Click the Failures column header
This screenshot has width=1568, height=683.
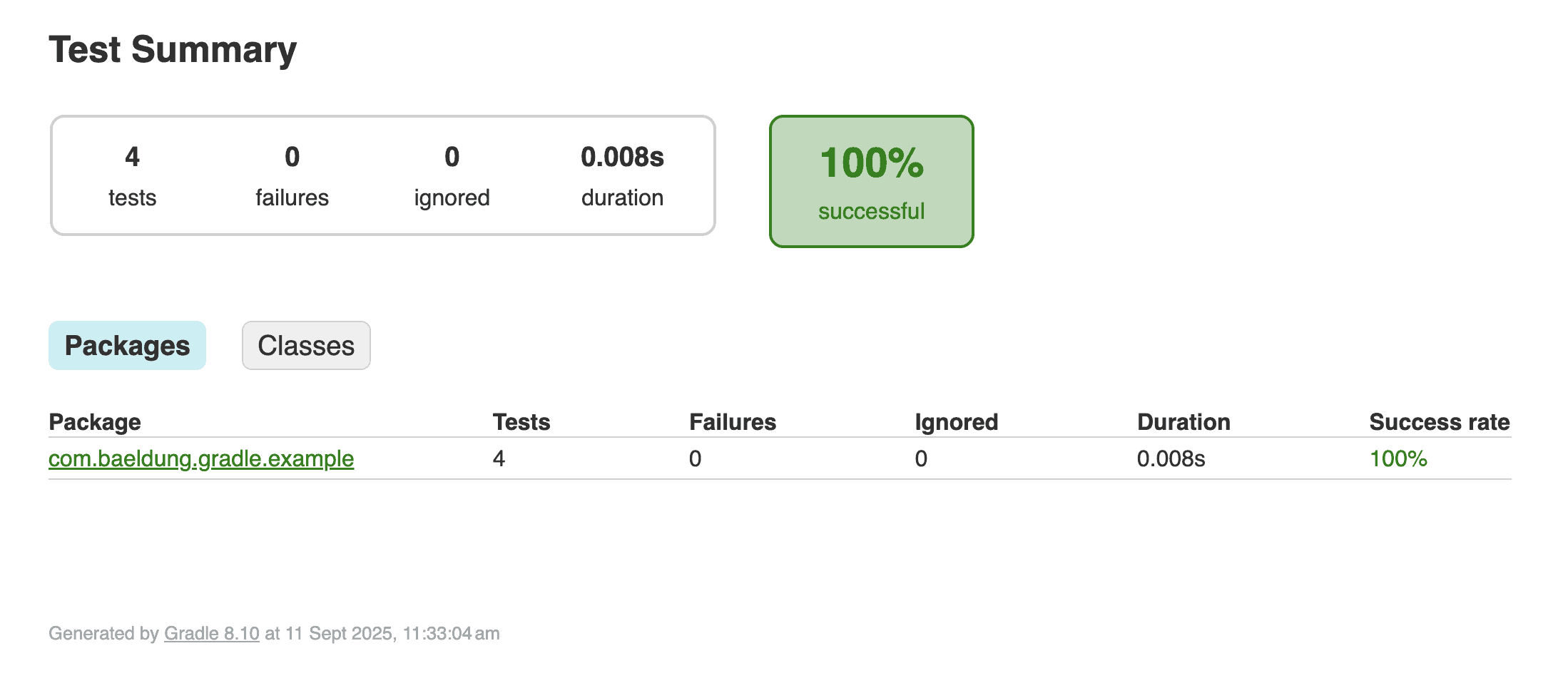click(x=732, y=421)
